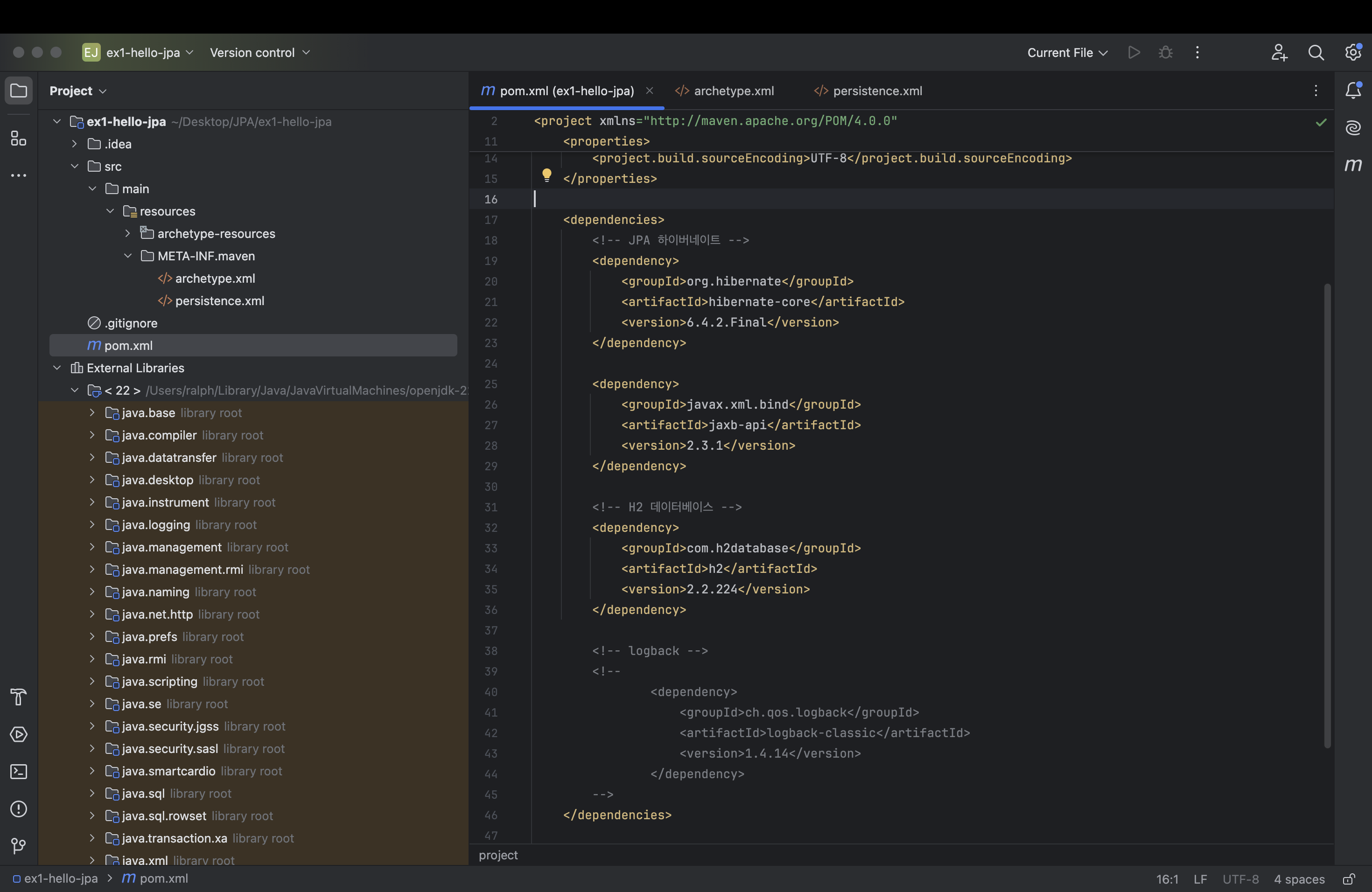Image resolution: width=1372 pixels, height=892 pixels.
Task: Click the EJ project badge icon
Action: [91, 52]
